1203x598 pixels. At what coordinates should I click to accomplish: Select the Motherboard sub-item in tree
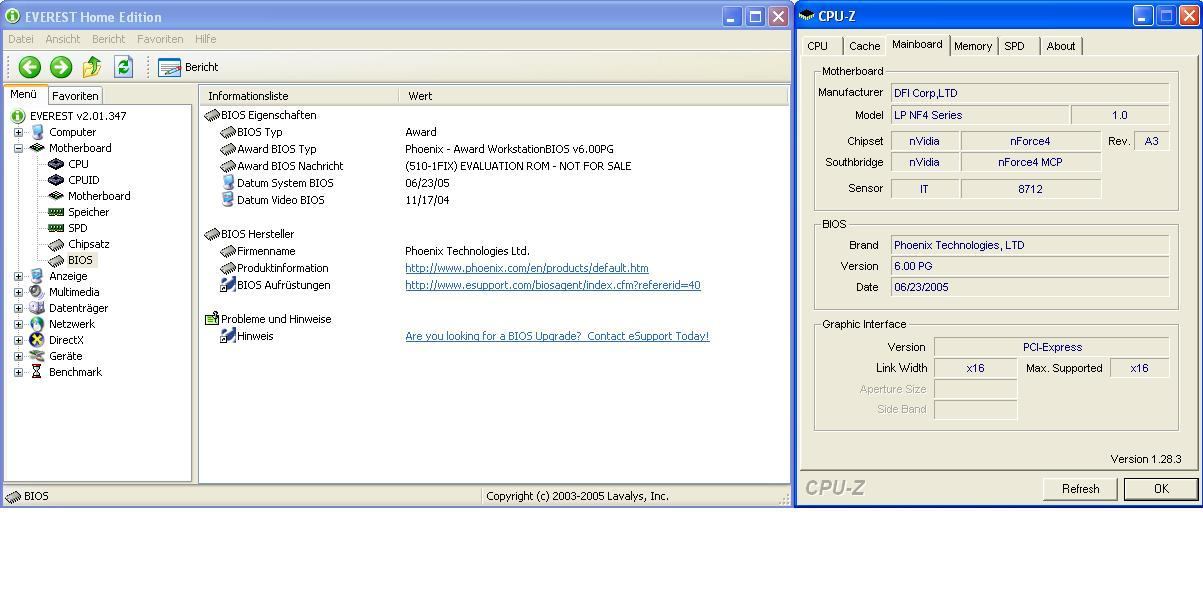(x=99, y=196)
